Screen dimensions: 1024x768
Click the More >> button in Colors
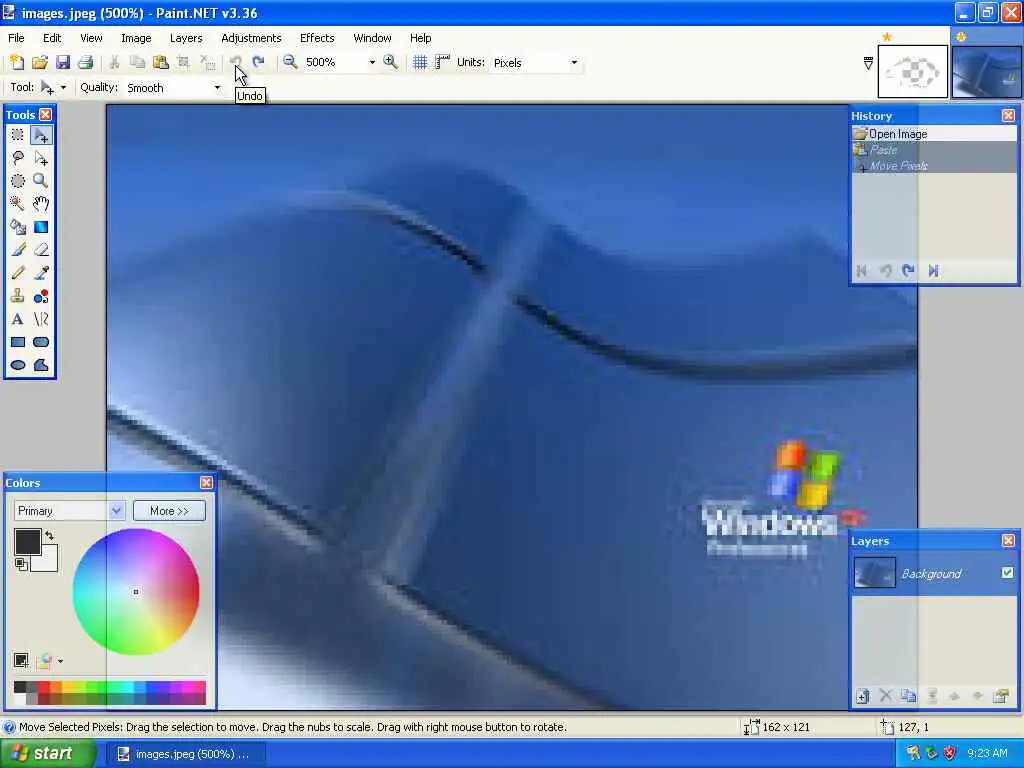coord(169,511)
